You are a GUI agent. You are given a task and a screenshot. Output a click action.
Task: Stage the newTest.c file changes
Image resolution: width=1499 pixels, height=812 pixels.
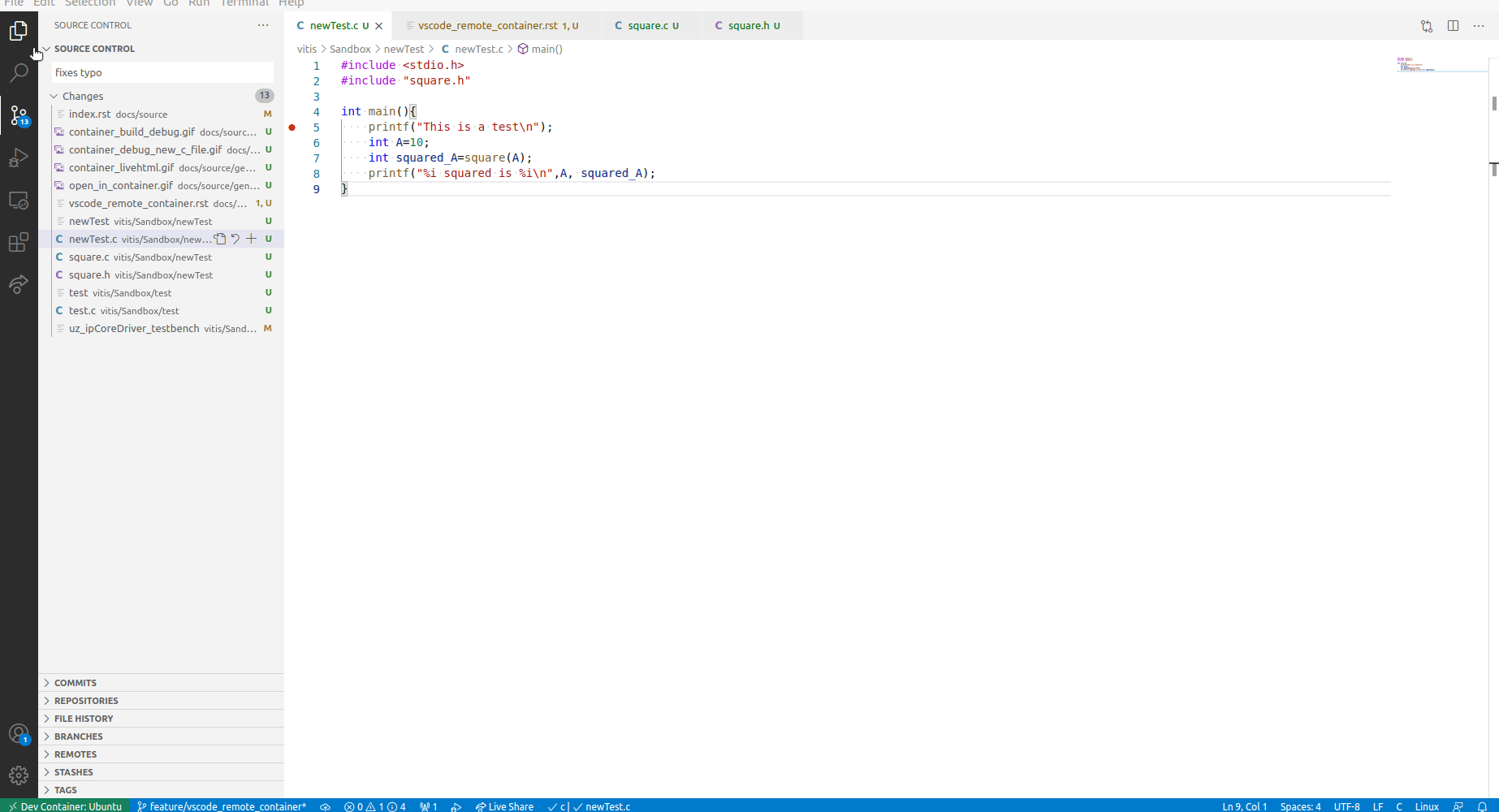coord(251,239)
